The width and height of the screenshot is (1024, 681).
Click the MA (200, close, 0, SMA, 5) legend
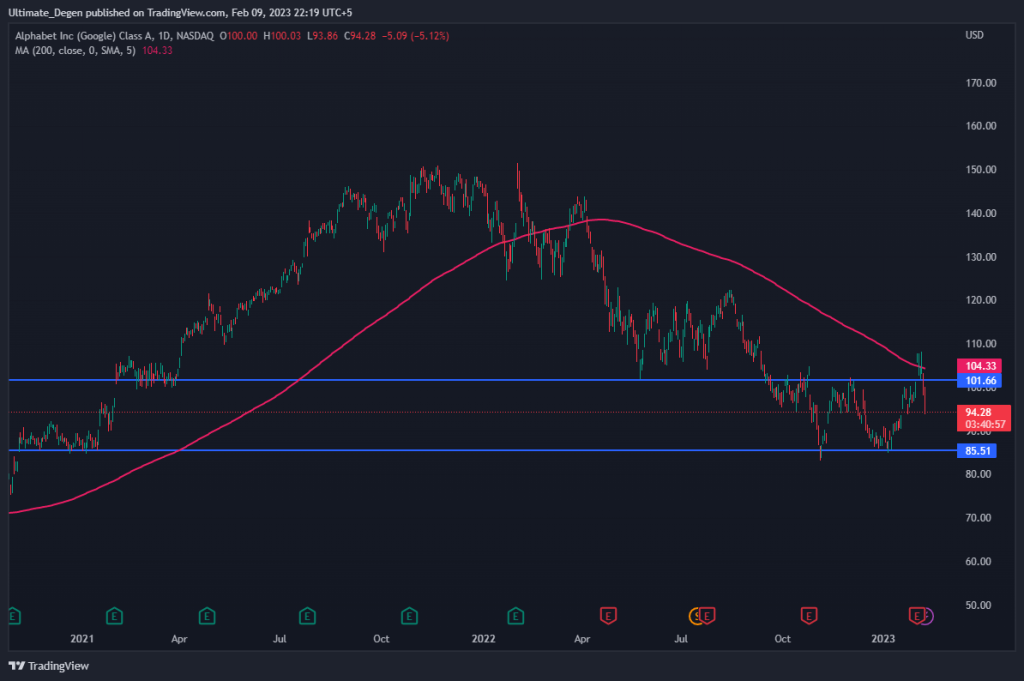(76, 50)
